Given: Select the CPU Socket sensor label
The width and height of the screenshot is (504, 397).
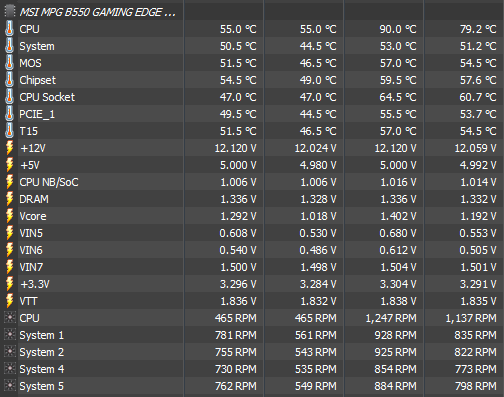Looking at the screenshot, I should 47,97.
